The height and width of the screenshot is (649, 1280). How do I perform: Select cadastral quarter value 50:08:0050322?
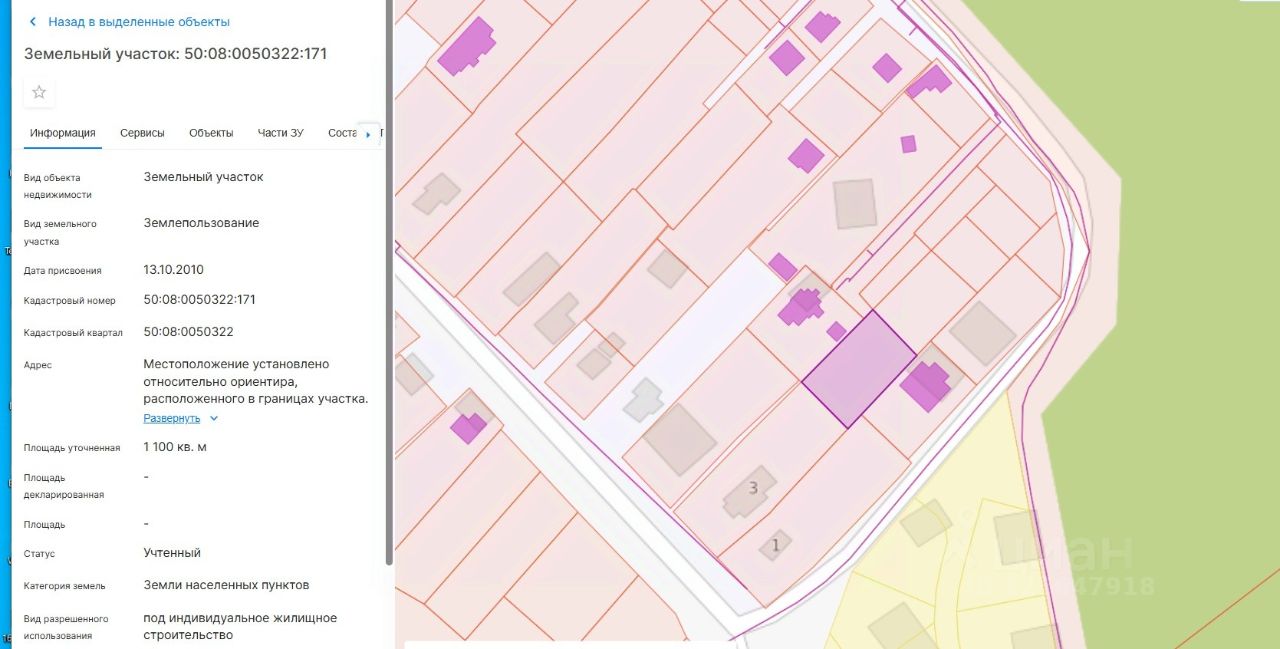tap(188, 331)
